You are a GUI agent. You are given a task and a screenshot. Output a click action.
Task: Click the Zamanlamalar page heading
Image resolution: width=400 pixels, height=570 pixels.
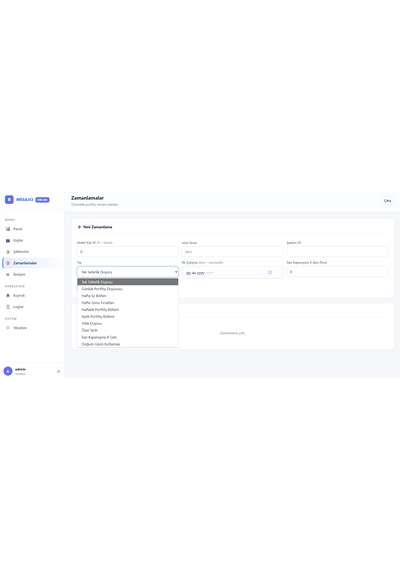(87, 198)
